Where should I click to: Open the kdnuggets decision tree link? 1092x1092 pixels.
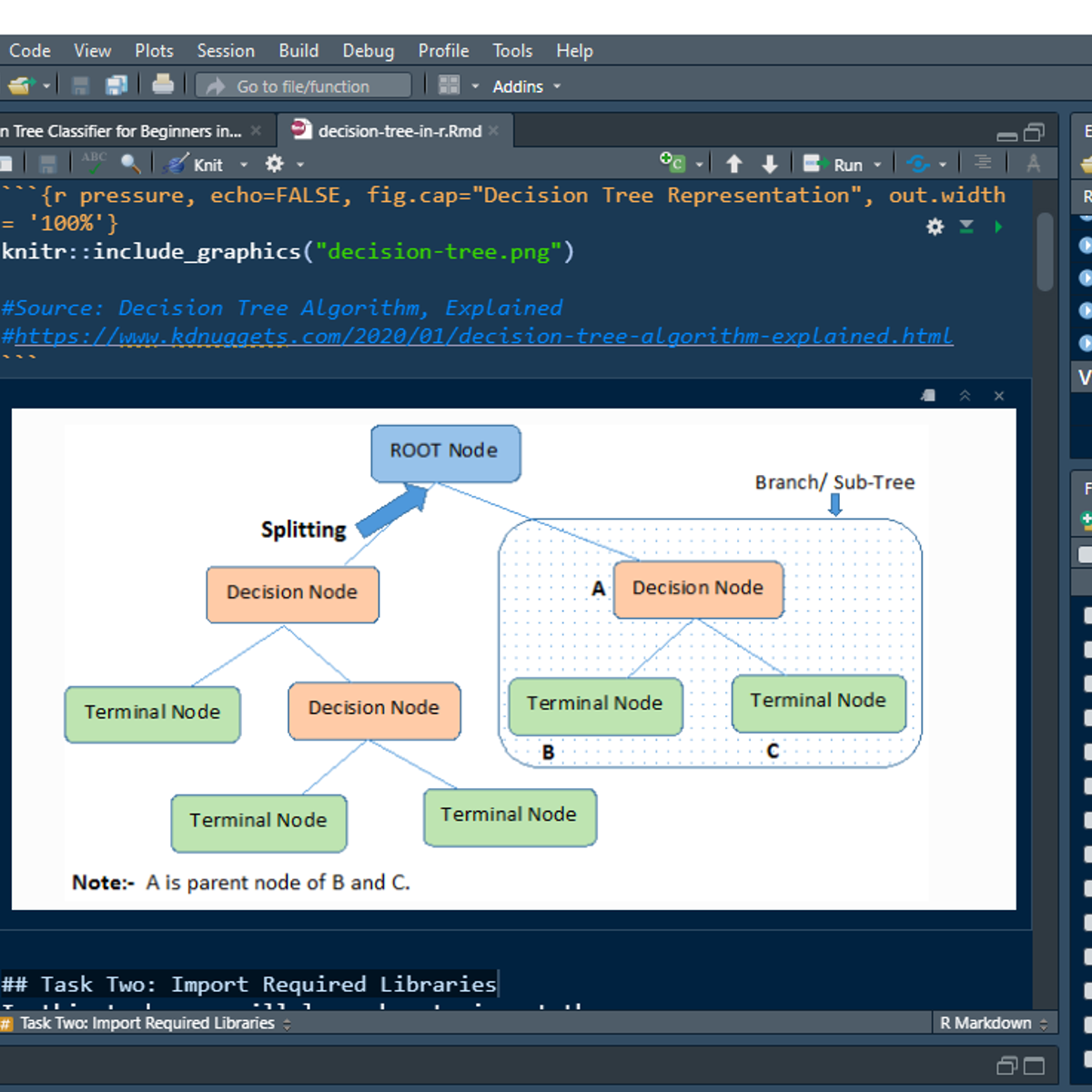tap(482, 337)
